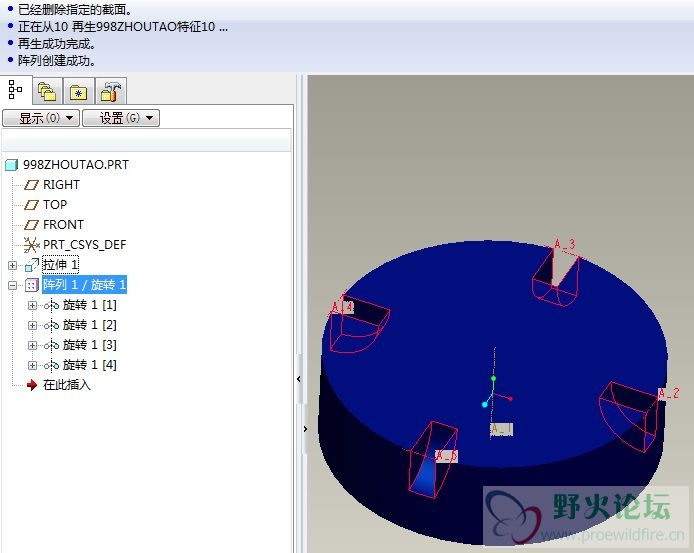Click the extrude icon of 拉伸 1
694x553 pixels.
click(31, 265)
